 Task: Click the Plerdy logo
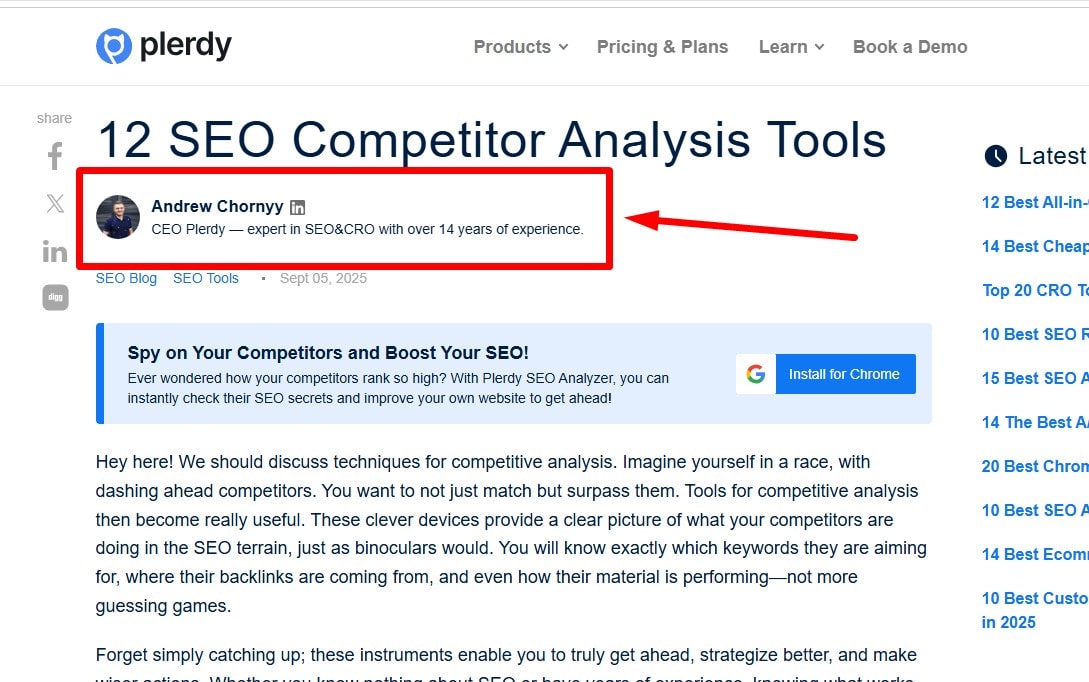[x=162, y=45]
